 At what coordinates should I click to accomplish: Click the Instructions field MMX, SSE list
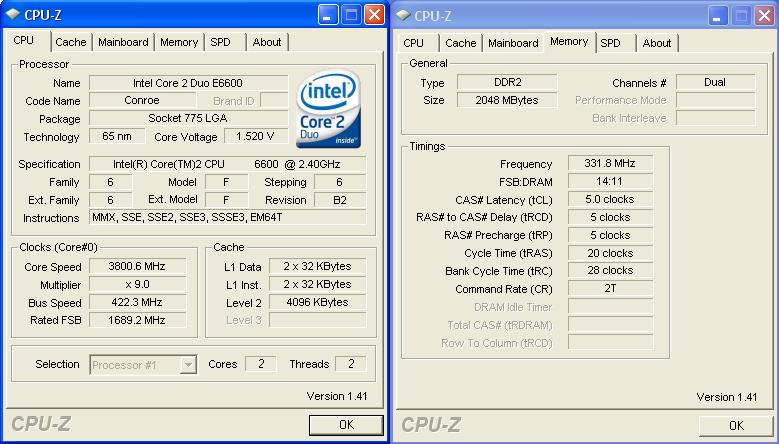click(228, 217)
